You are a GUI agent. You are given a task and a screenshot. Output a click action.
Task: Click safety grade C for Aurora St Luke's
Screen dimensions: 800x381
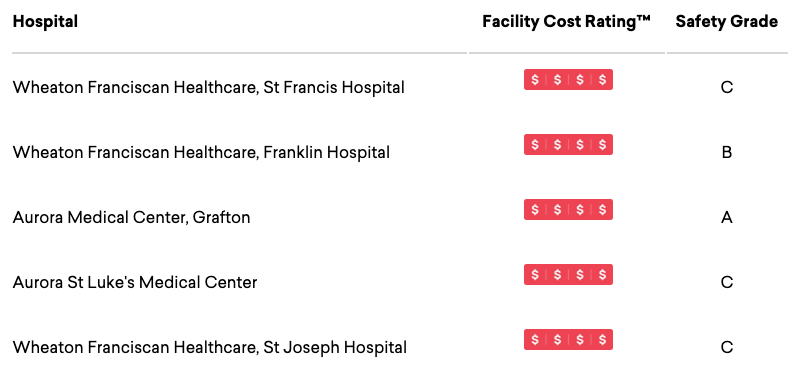coord(727,282)
